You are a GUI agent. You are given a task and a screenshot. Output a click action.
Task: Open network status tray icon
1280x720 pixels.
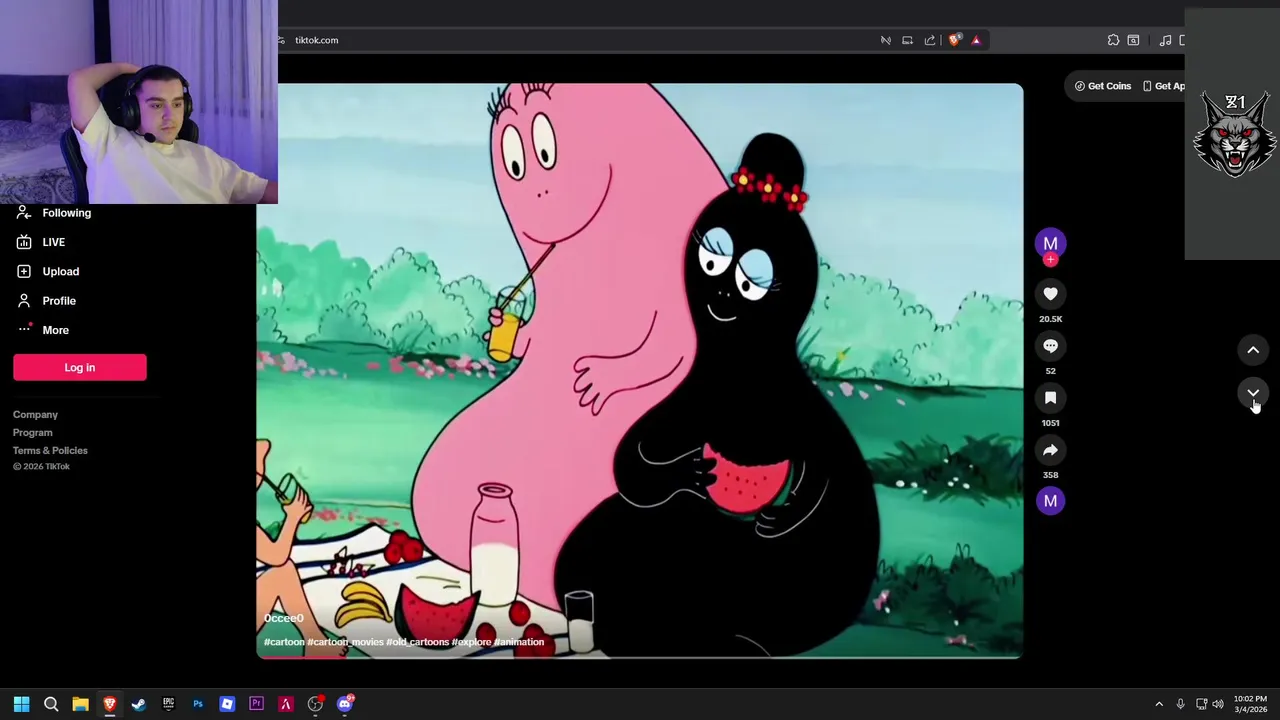[x=1201, y=704]
